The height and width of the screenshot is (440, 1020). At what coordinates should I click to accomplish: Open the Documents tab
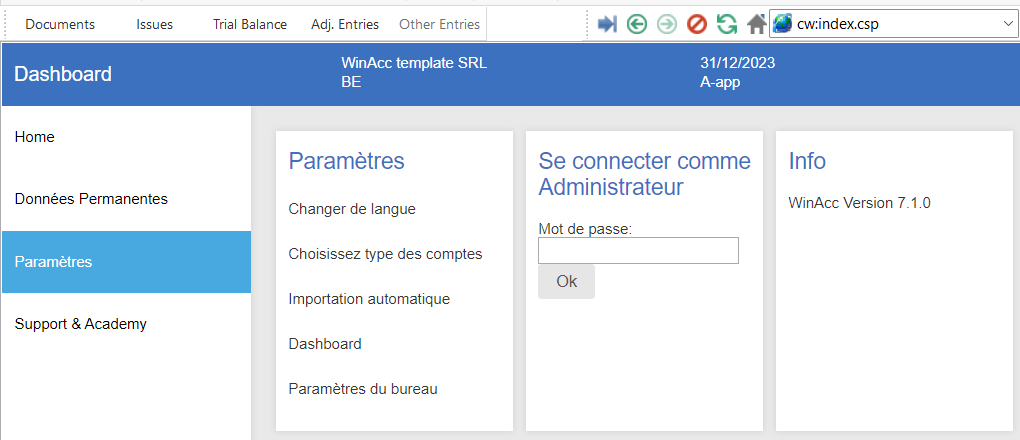pyautogui.click(x=60, y=25)
